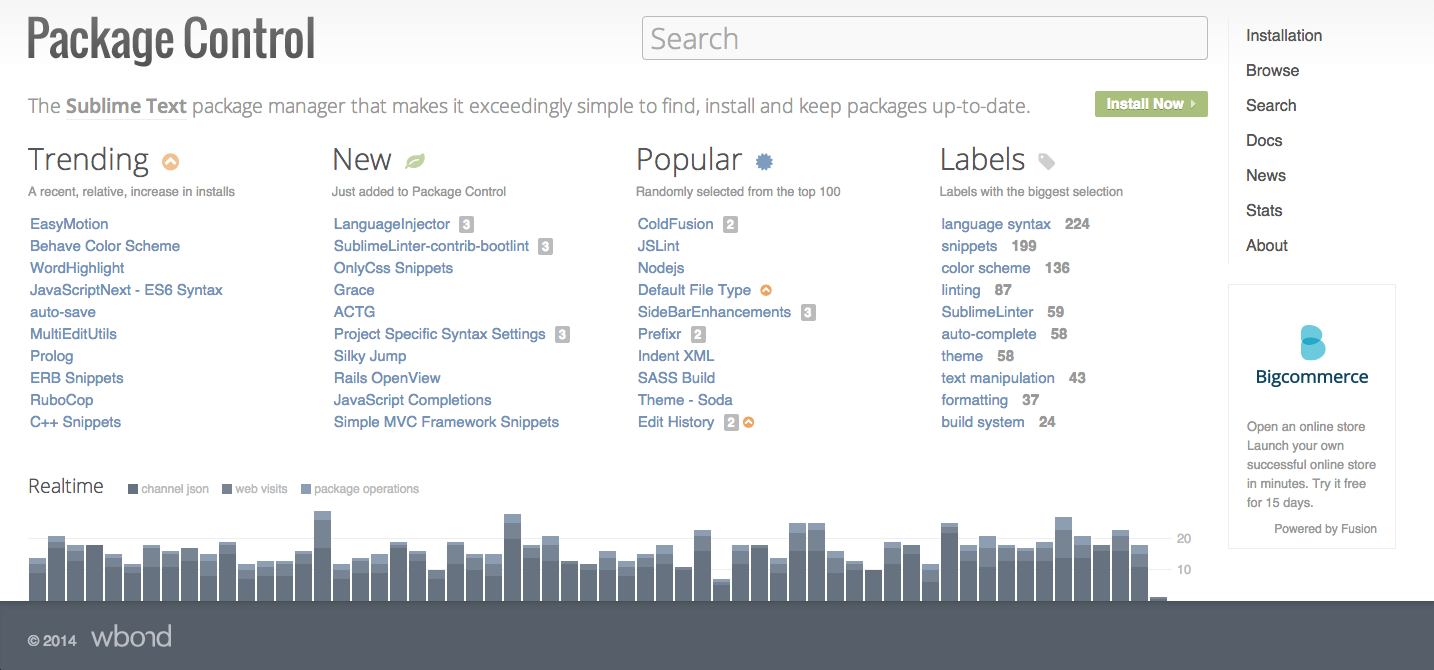Browse the build system label
This screenshot has height=670, width=1434.
(x=983, y=422)
